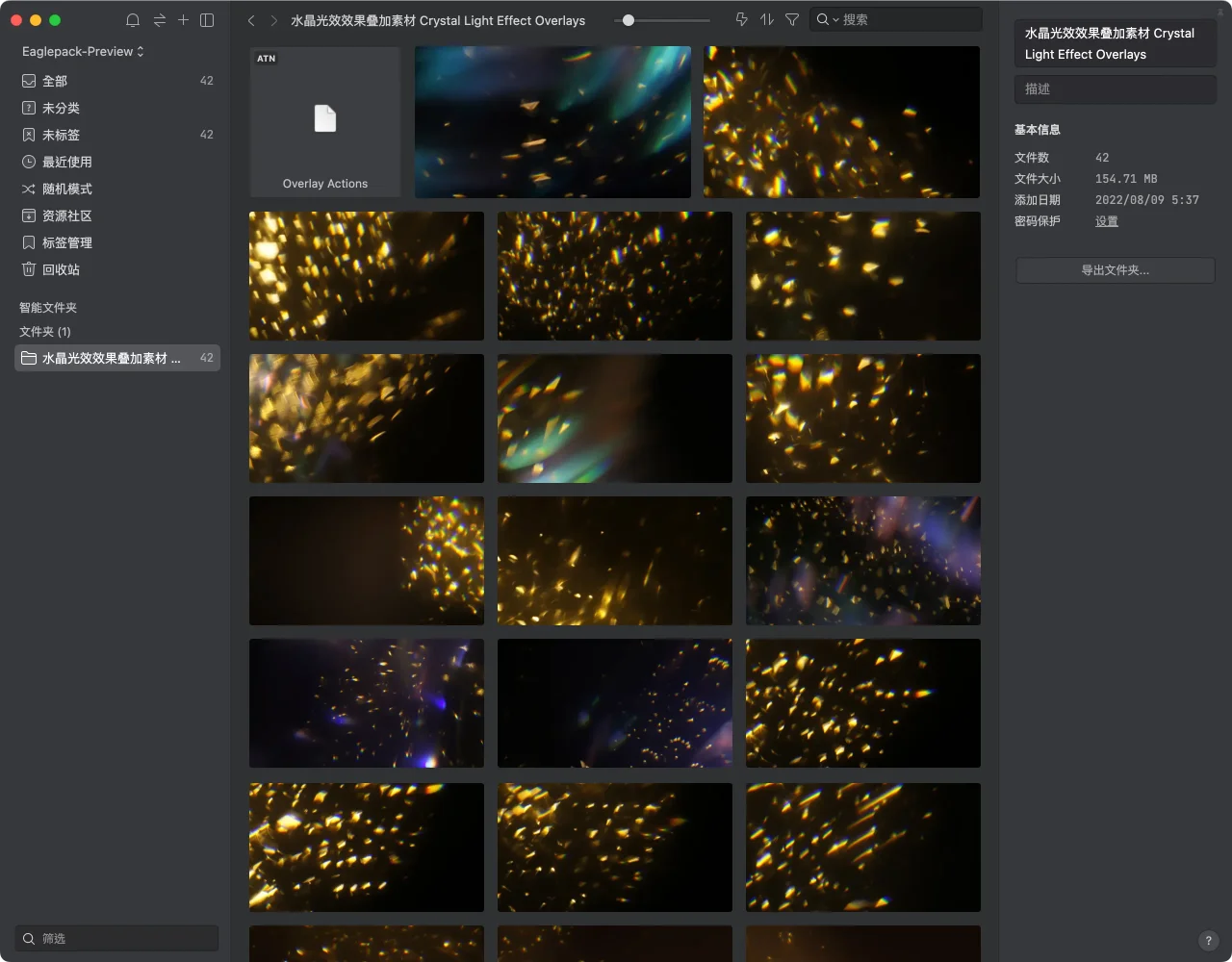Screen dimensions: 1232x962
Task: Click the 154.71 MB file size value
Action: tap(1126, 179)
